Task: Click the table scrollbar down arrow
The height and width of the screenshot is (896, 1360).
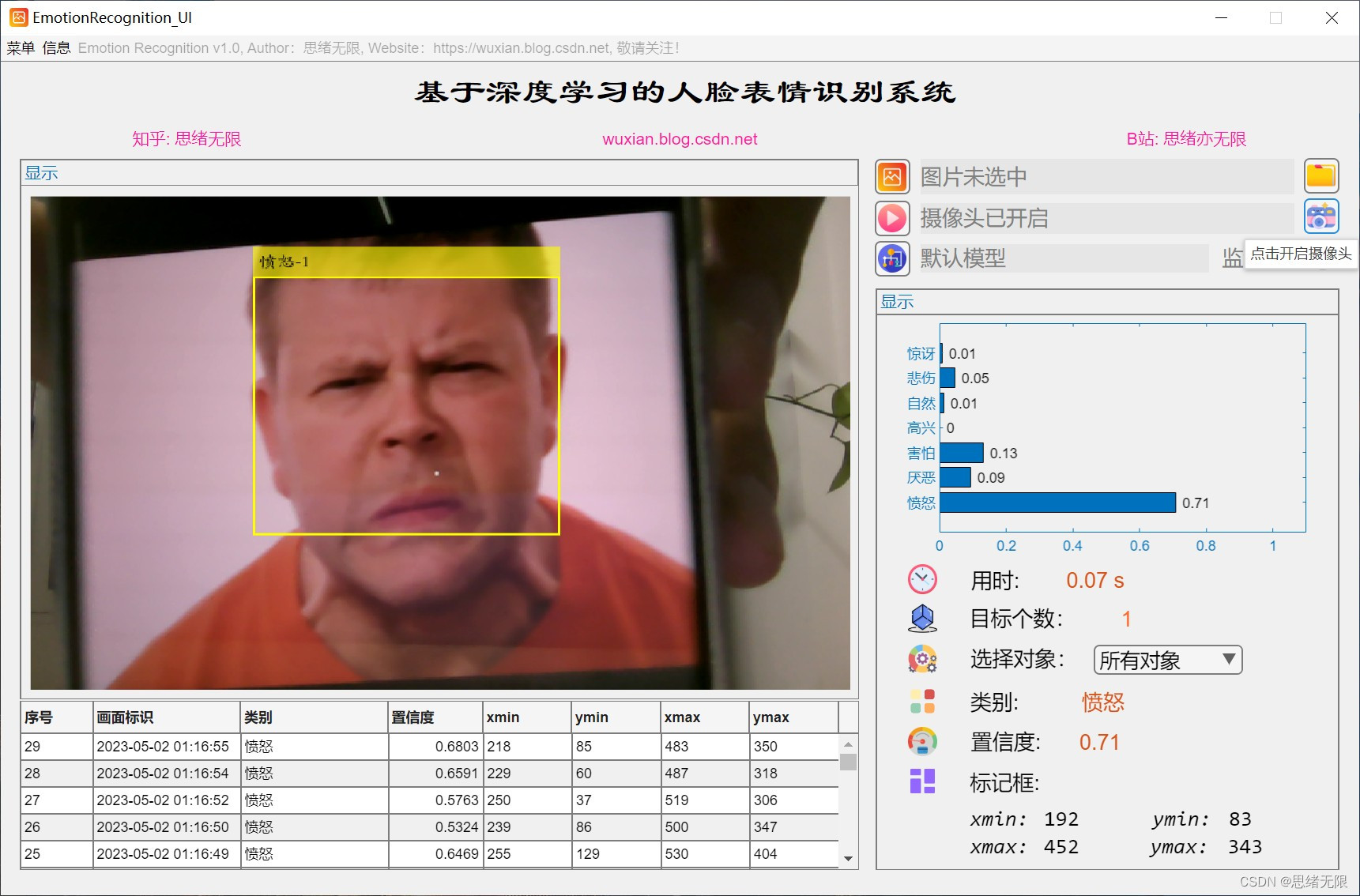Action: pos(848,859)
